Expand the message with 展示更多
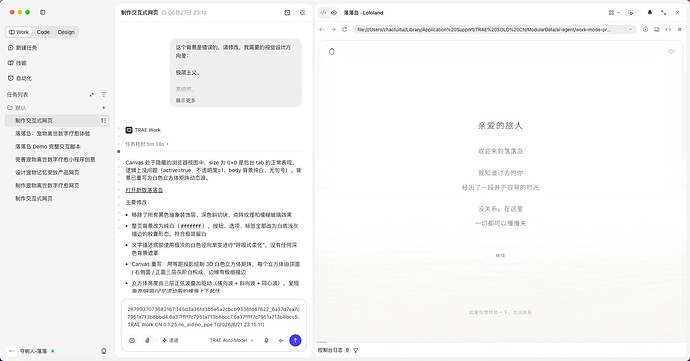Viewport: 690px width, 361px height. [186, 100]
